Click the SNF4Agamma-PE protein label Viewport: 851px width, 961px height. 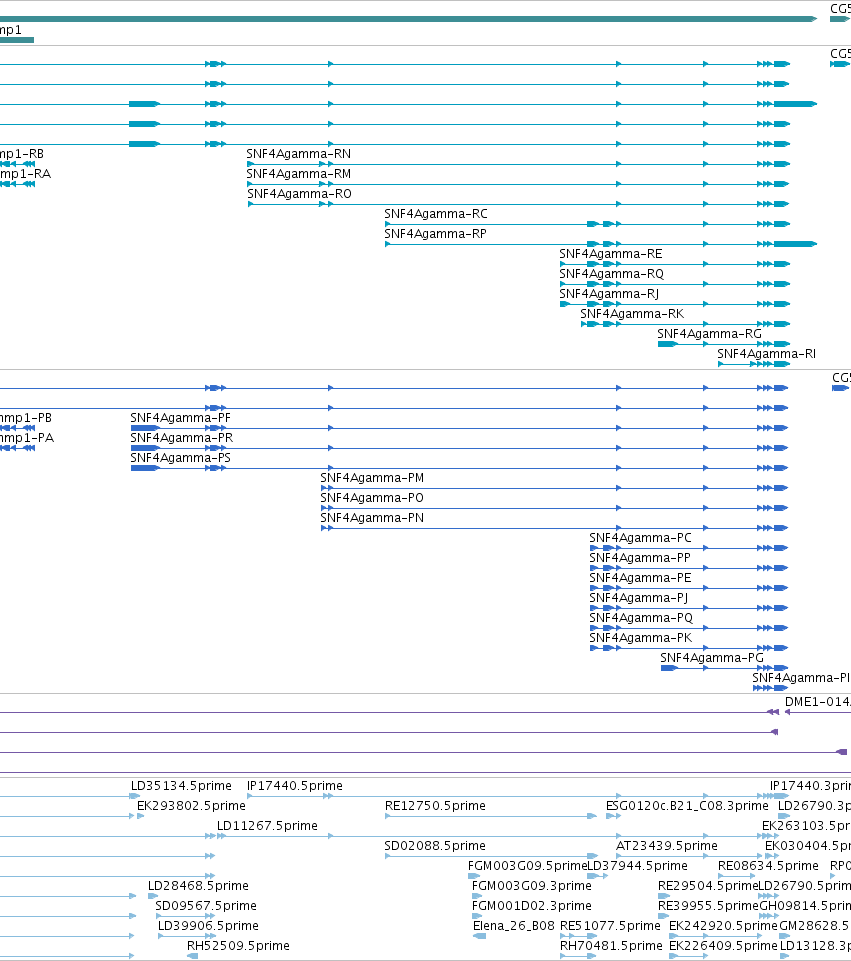tap(640, 578)
